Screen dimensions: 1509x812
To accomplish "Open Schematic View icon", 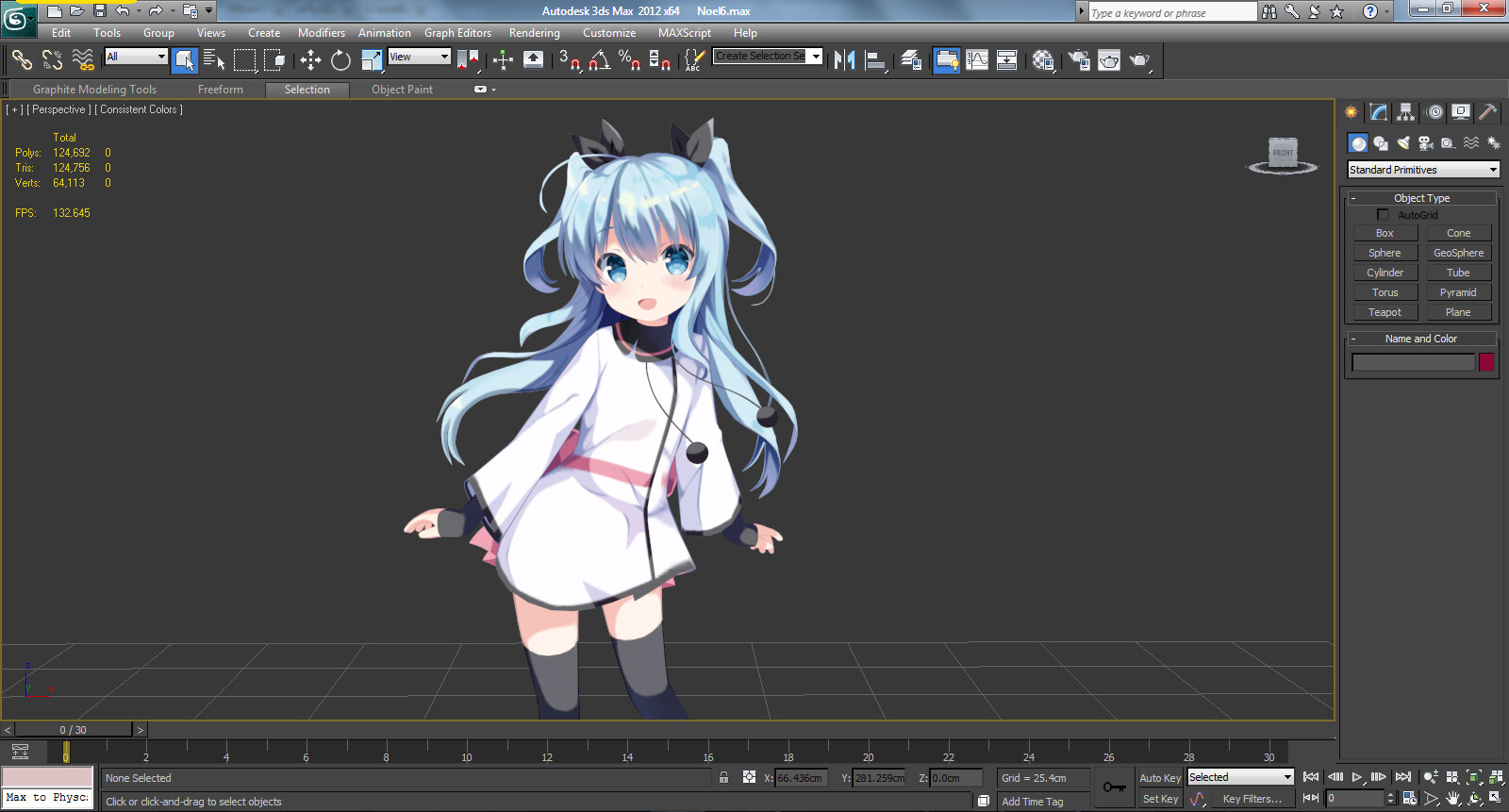I will click(x=1007, y=60).
